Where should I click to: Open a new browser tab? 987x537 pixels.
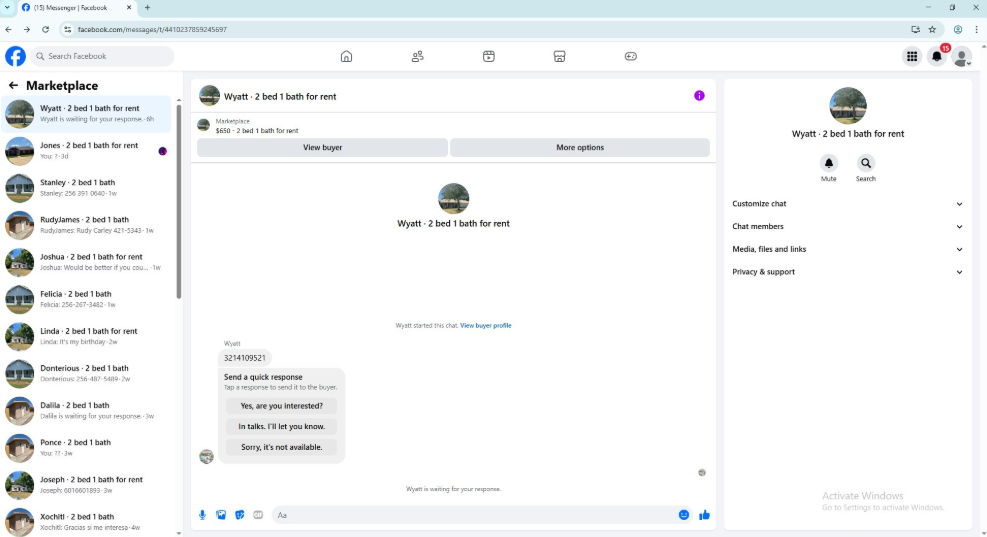[x=147, y=8]
